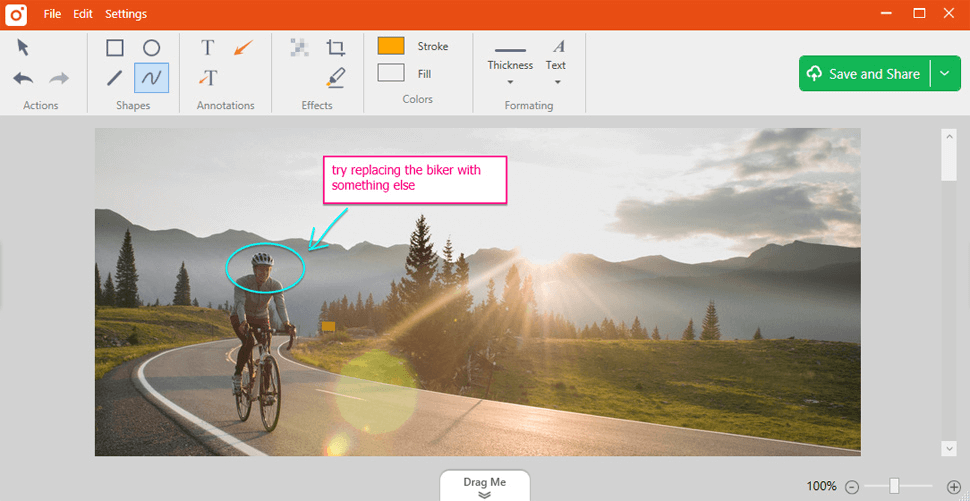Click the undo arrow

pos(24,78)
